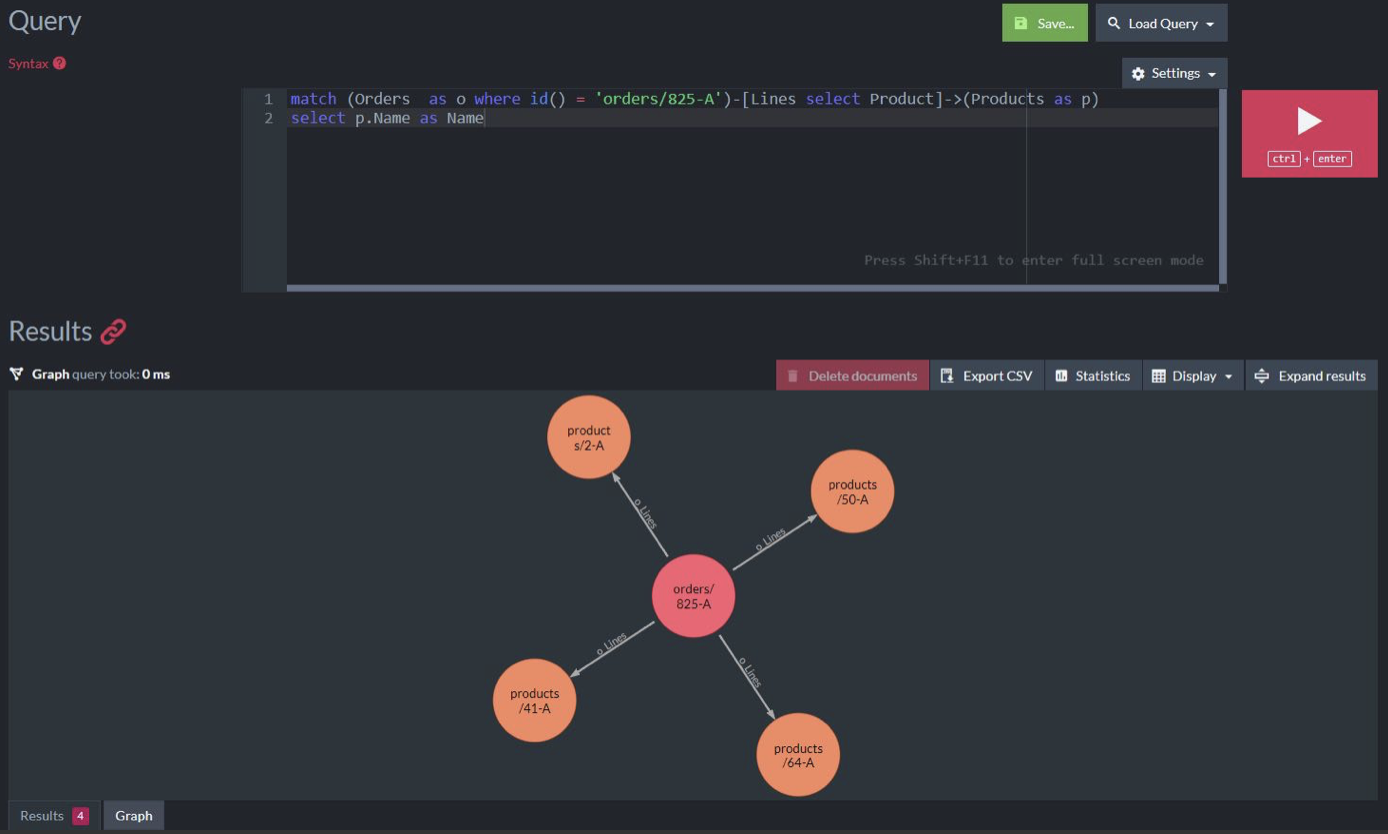Viewport: 1388px width, 834px height.
Task: Click the disk icon on Save button
Action: click(x=1020, y=23)
